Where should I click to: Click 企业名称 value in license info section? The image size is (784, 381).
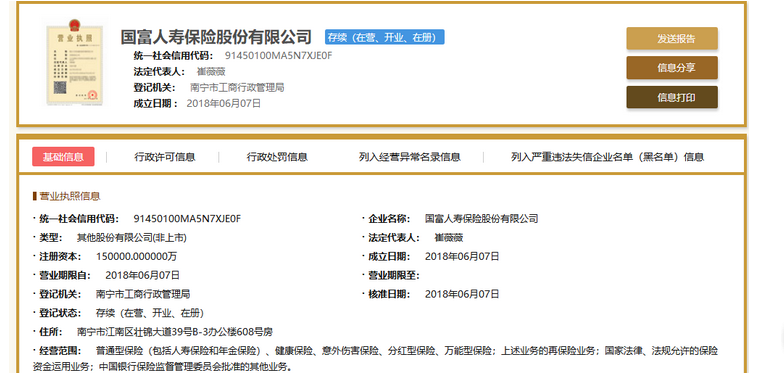[x=482, y=218]
